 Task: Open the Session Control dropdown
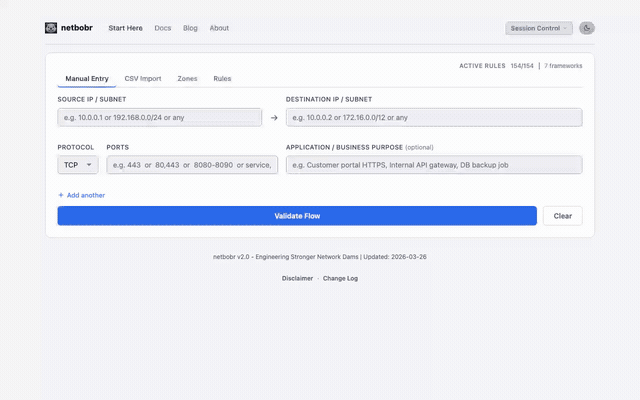click(x=539, y=28)
